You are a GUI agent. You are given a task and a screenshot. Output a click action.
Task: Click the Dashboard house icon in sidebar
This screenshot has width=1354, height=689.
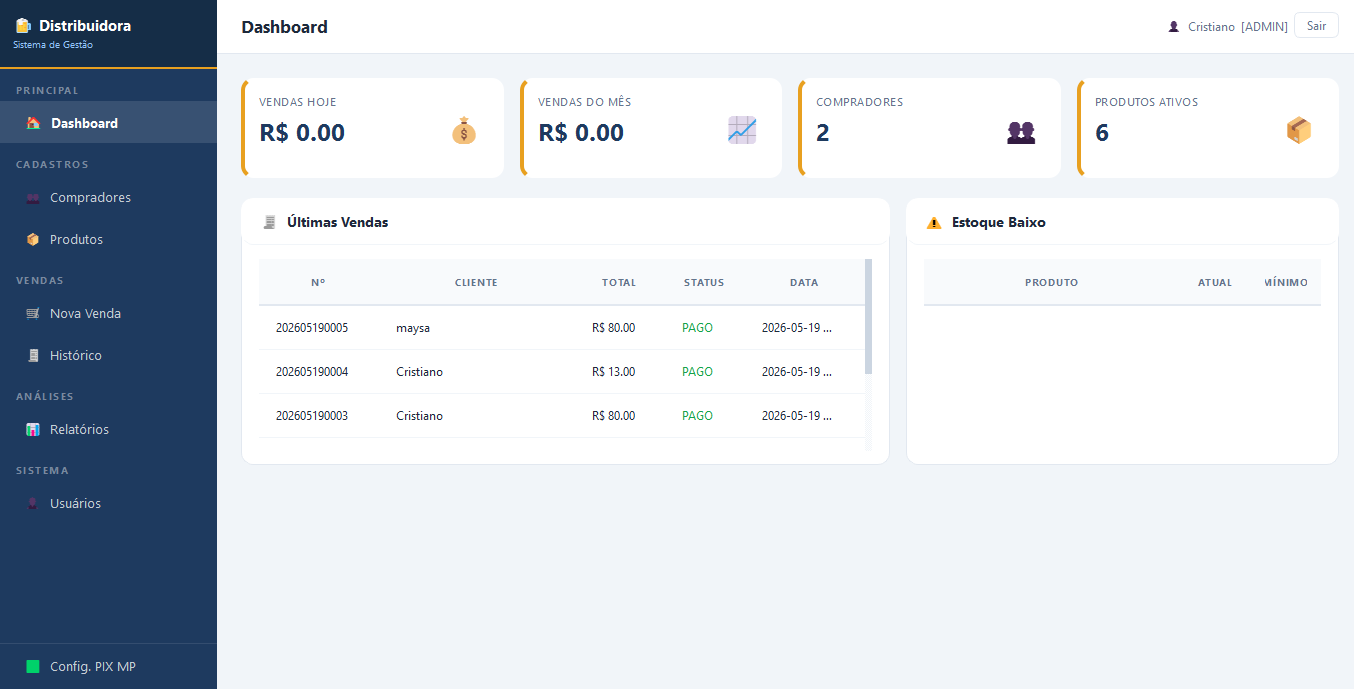pyautogui.click(x=33, y=123)
